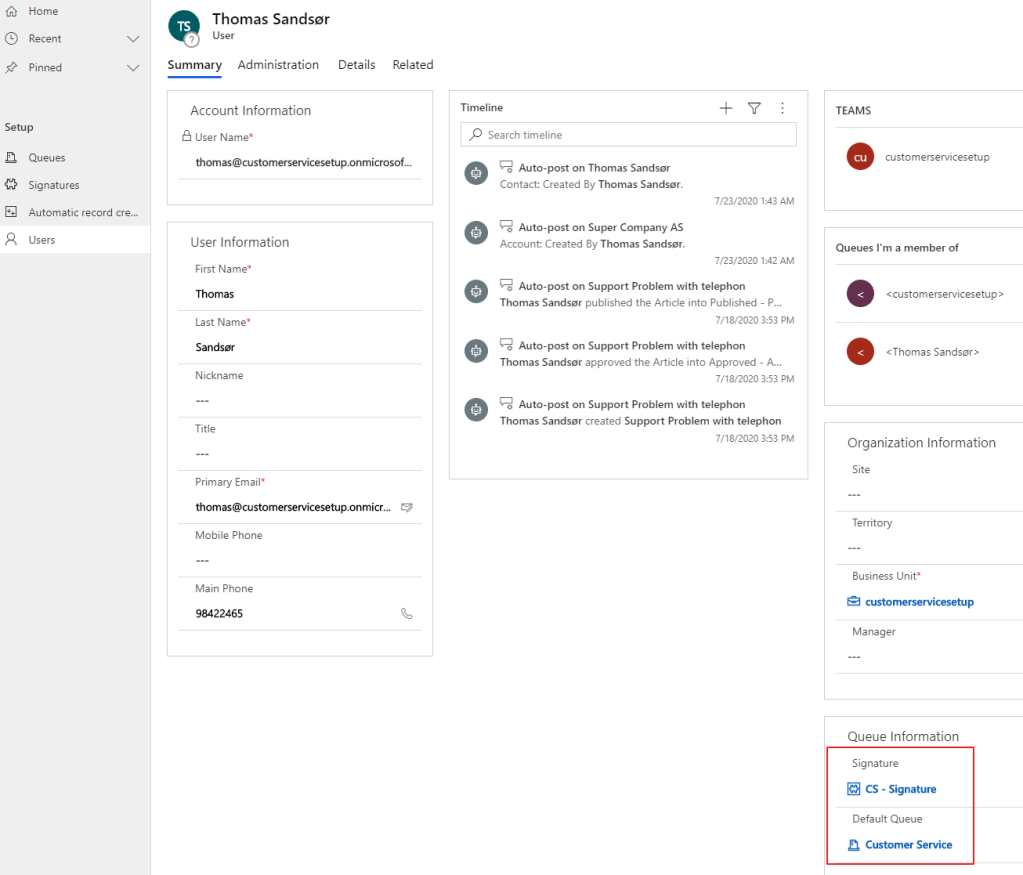The height and width of the screenshot is (875, 1023).
Task: Click the phone icon beside Main Phone
Action: point(407,614)
